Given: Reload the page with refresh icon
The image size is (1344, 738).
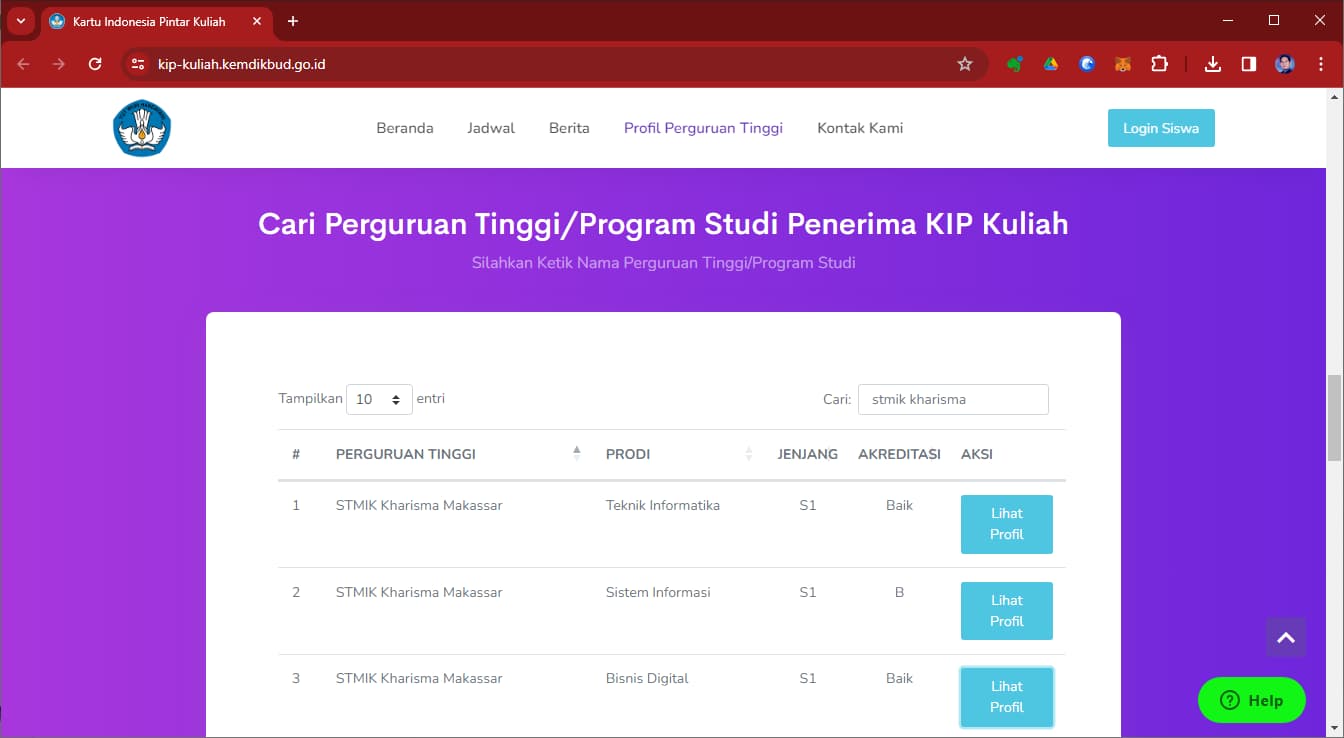Looking at the screenshot, I should (x=95, y=64).
